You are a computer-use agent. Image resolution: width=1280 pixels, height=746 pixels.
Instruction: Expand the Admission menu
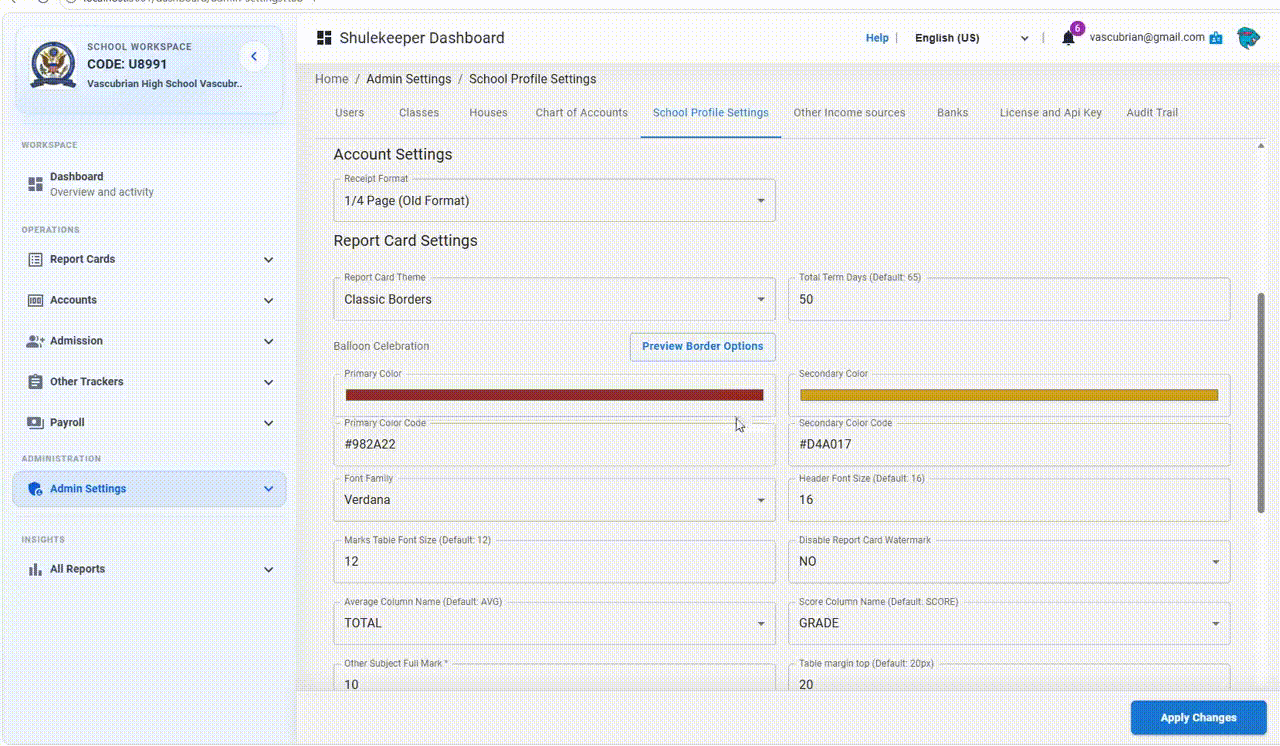(268, 341)
